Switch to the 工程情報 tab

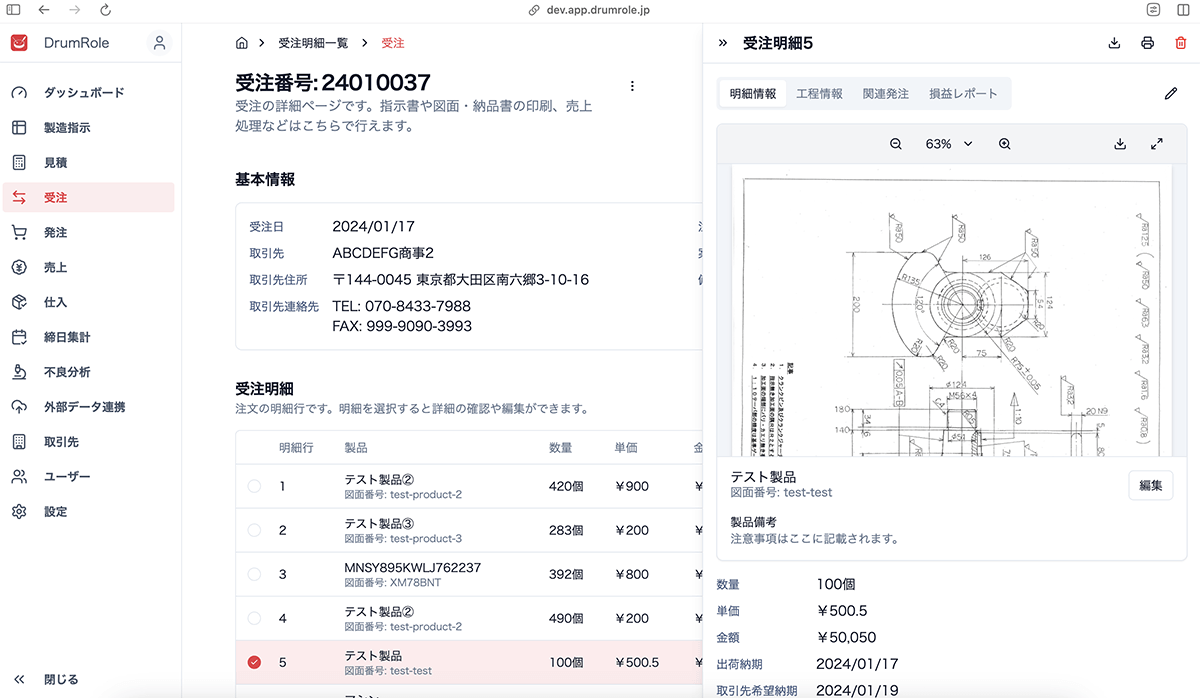tap(819, 94)
